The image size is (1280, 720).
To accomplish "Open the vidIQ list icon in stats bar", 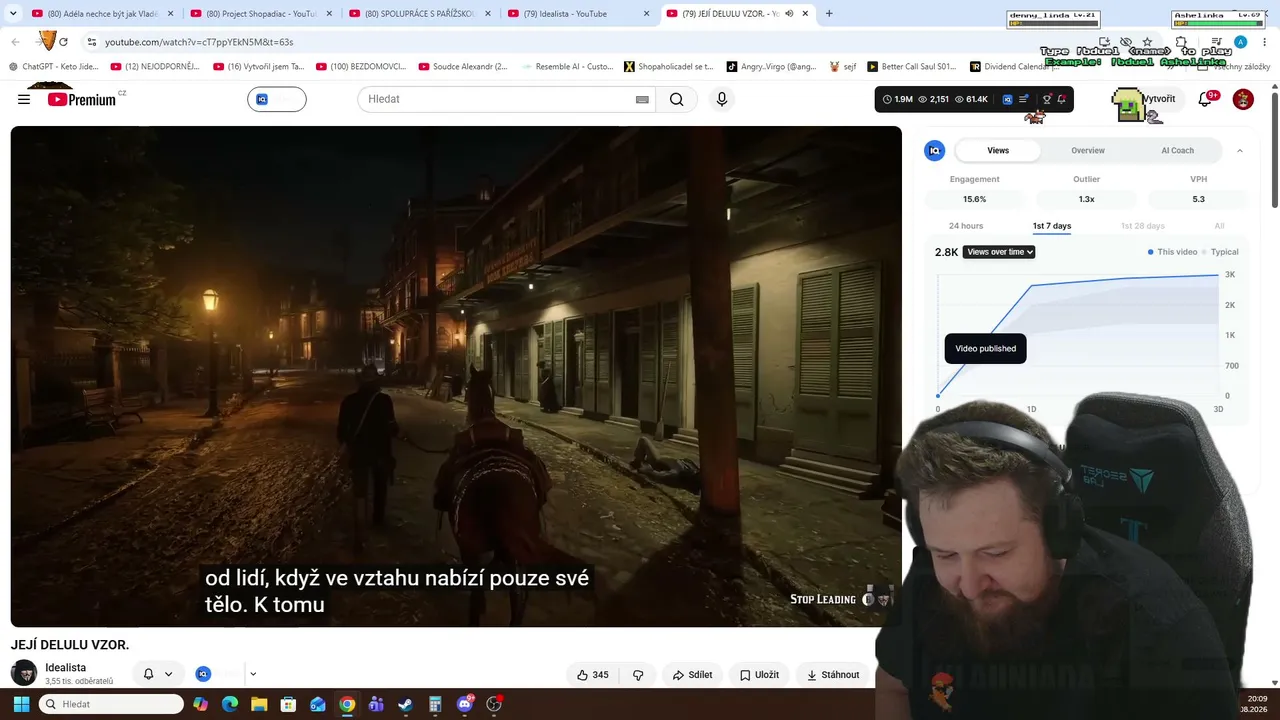I will [1023, 99].
